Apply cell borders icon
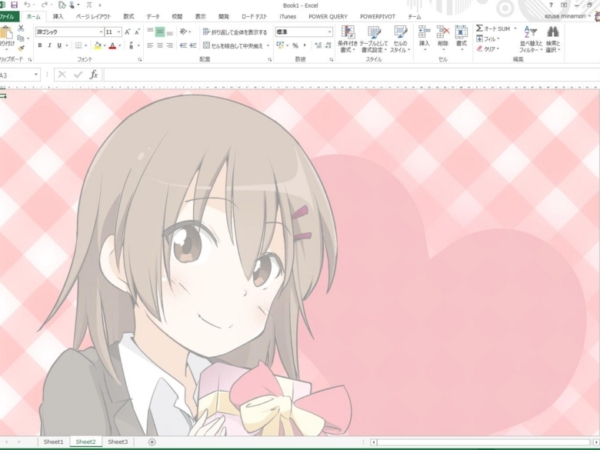 78,46
